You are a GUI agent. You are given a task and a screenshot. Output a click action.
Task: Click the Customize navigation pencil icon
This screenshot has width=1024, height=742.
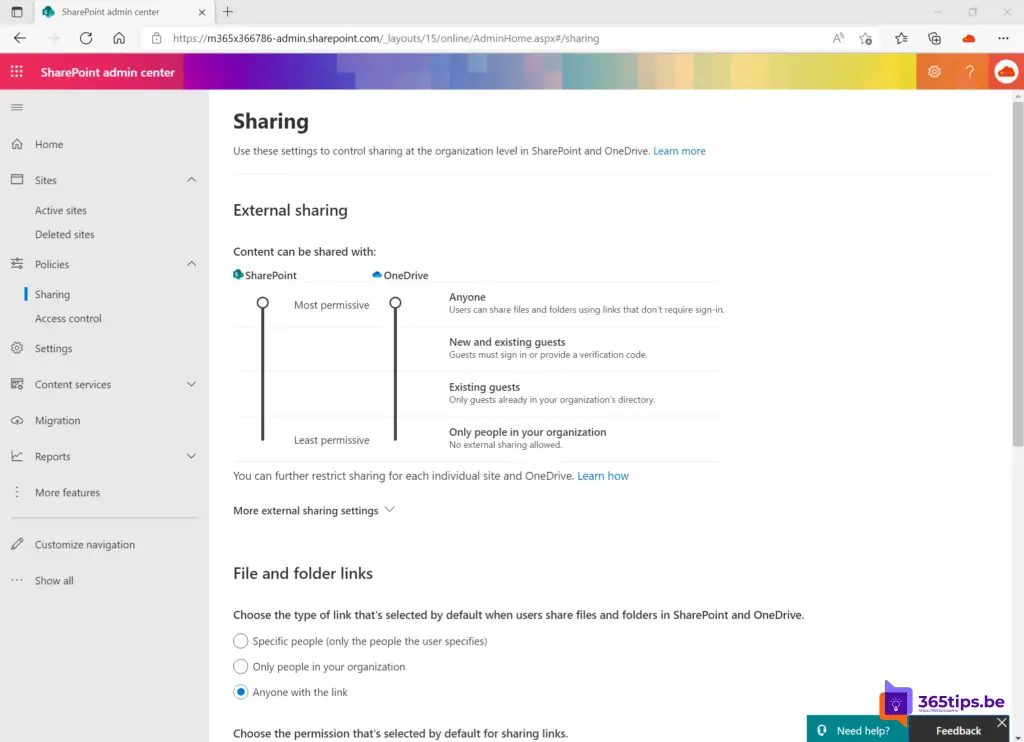17,545
